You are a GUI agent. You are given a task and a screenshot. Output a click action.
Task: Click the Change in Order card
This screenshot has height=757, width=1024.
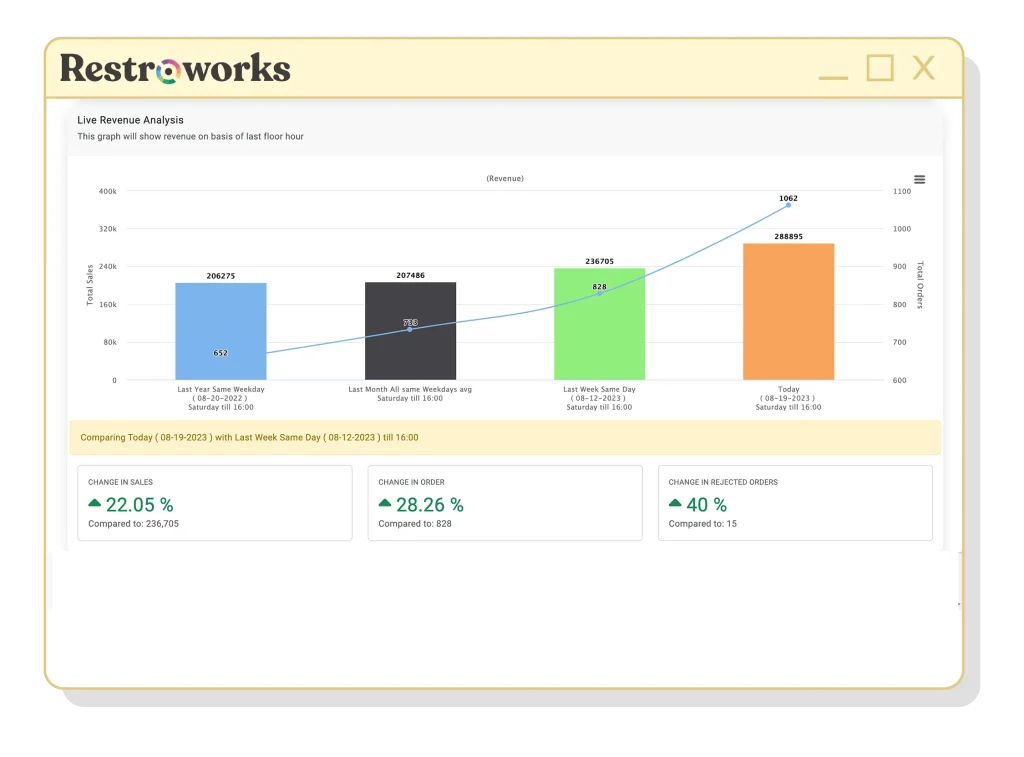coord(505,502)
